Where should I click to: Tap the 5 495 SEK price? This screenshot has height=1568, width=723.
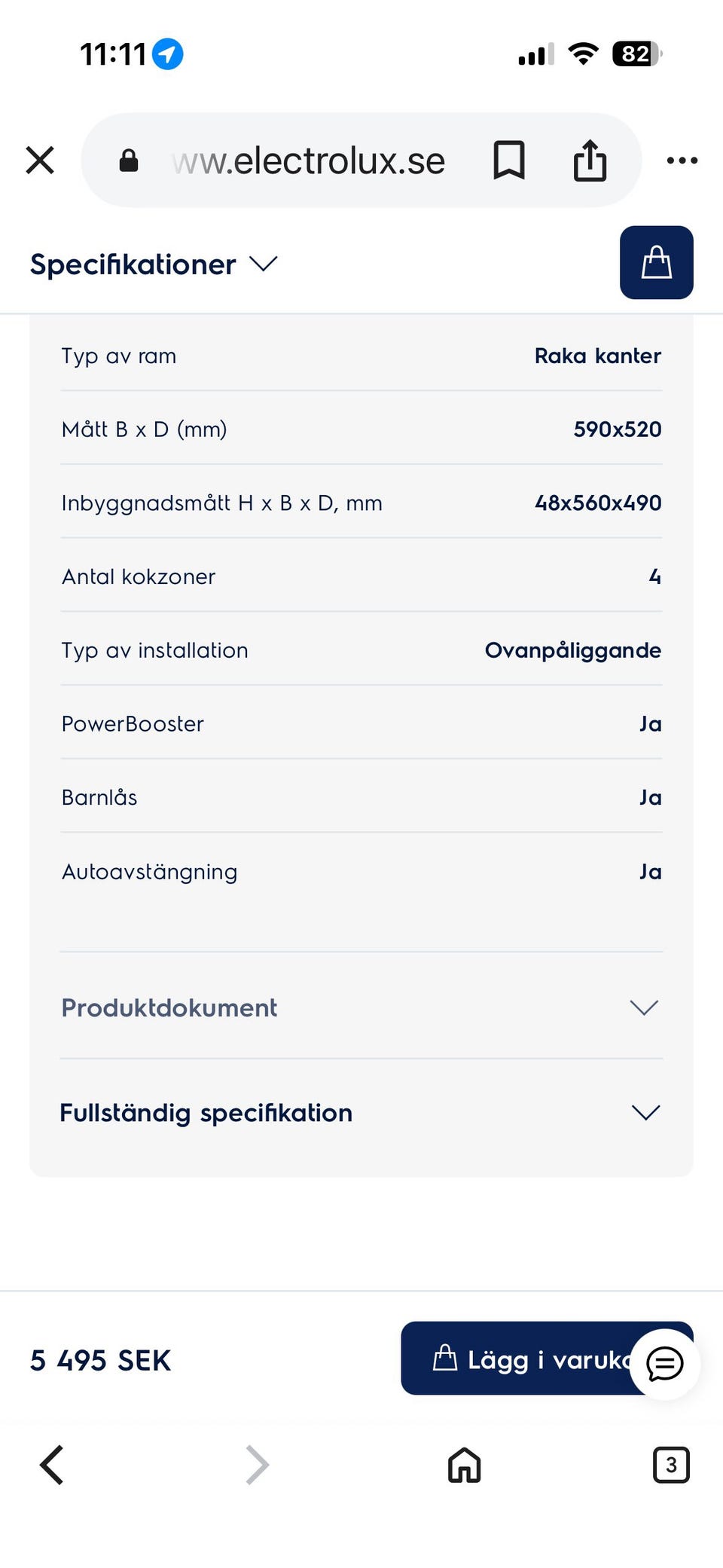101,1360
